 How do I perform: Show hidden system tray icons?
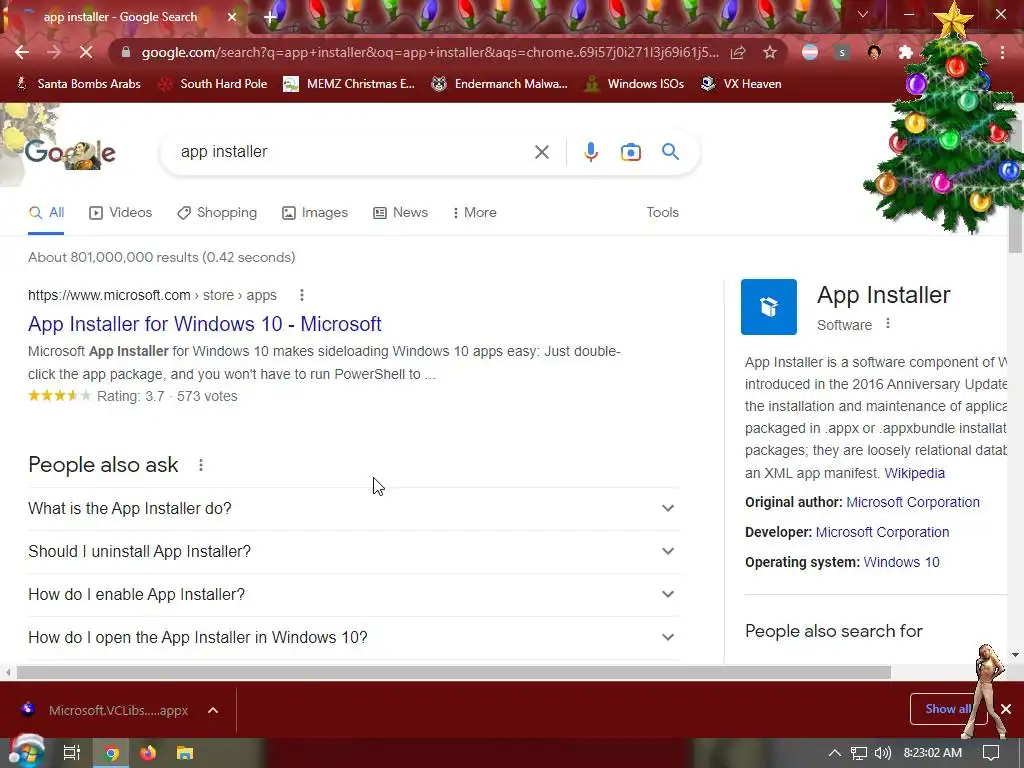click(x=835, y=753)
